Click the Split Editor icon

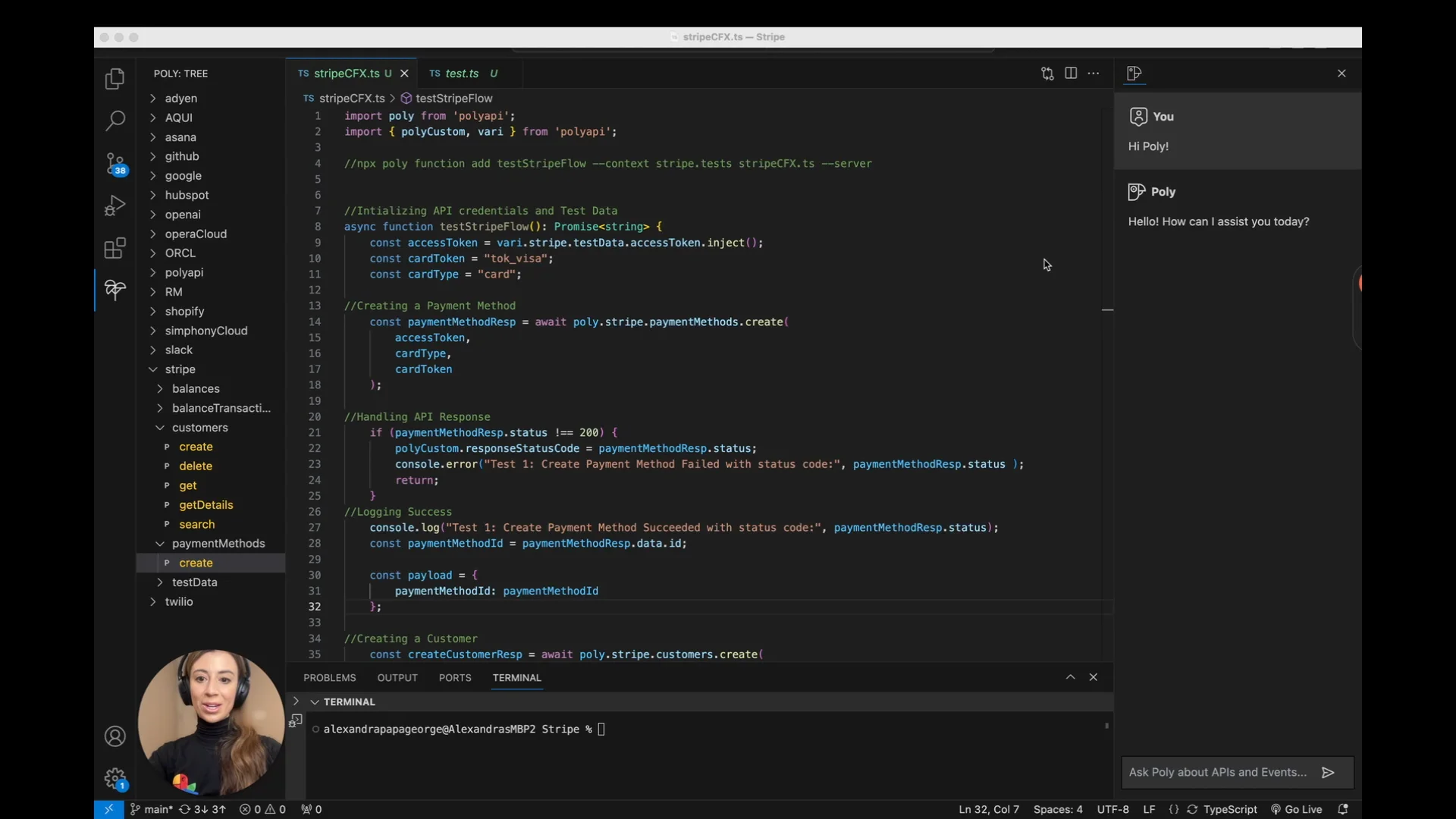(x=1071, y=73)
